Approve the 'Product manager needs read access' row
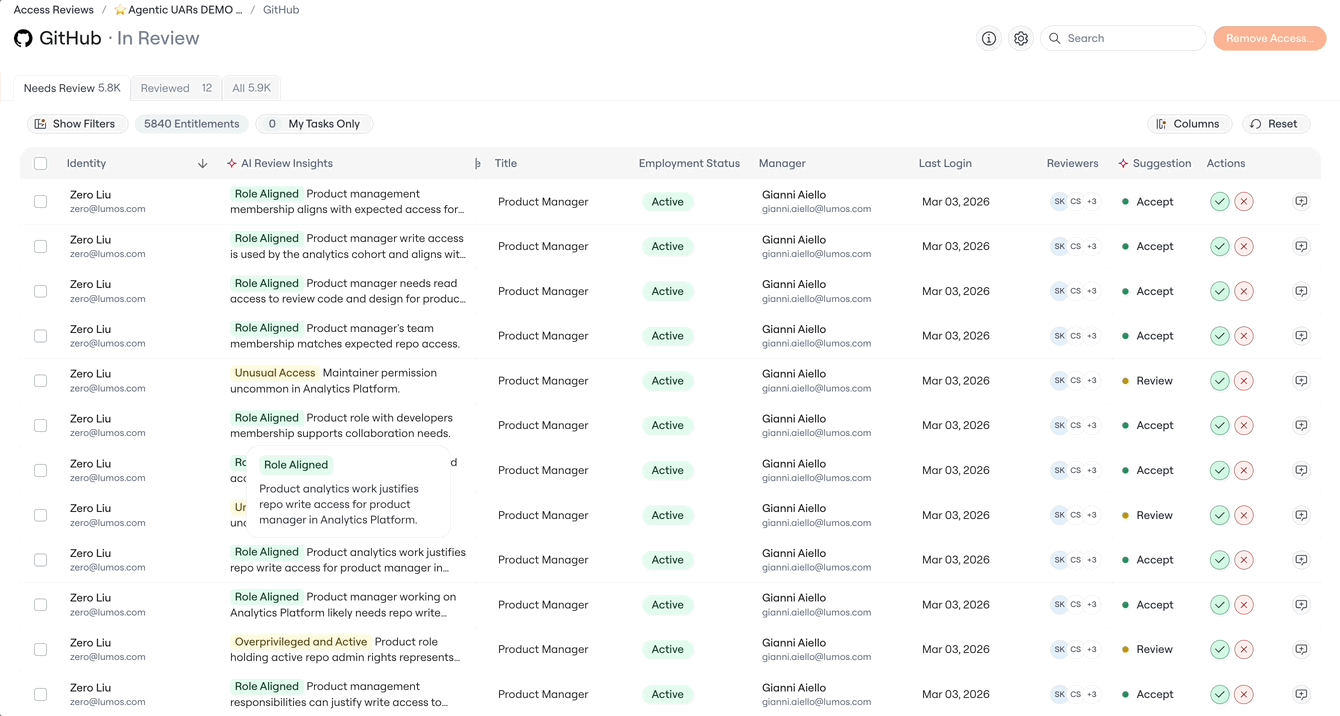1340x716 pixels. click(x=1220, y=291)
